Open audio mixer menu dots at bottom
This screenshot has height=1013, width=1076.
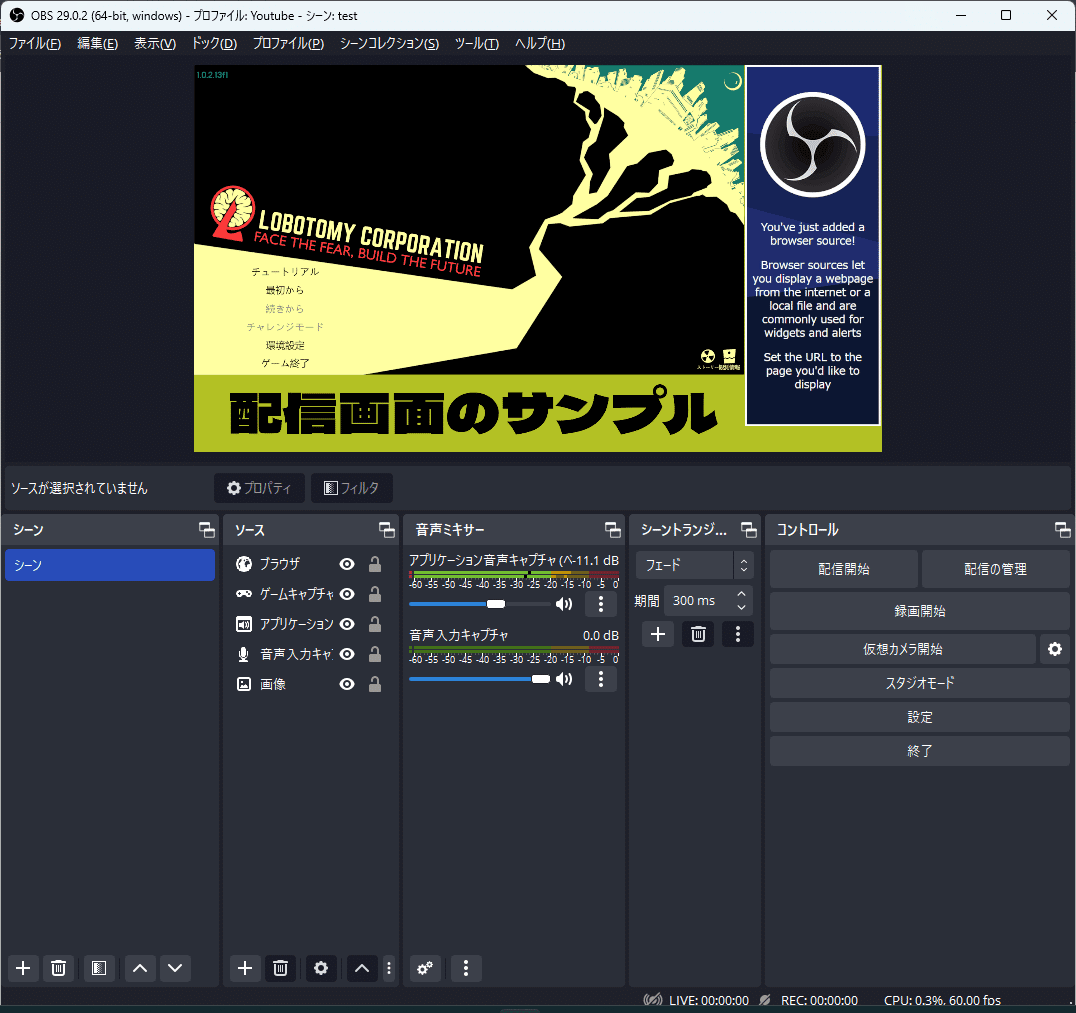tap(466, 968)
